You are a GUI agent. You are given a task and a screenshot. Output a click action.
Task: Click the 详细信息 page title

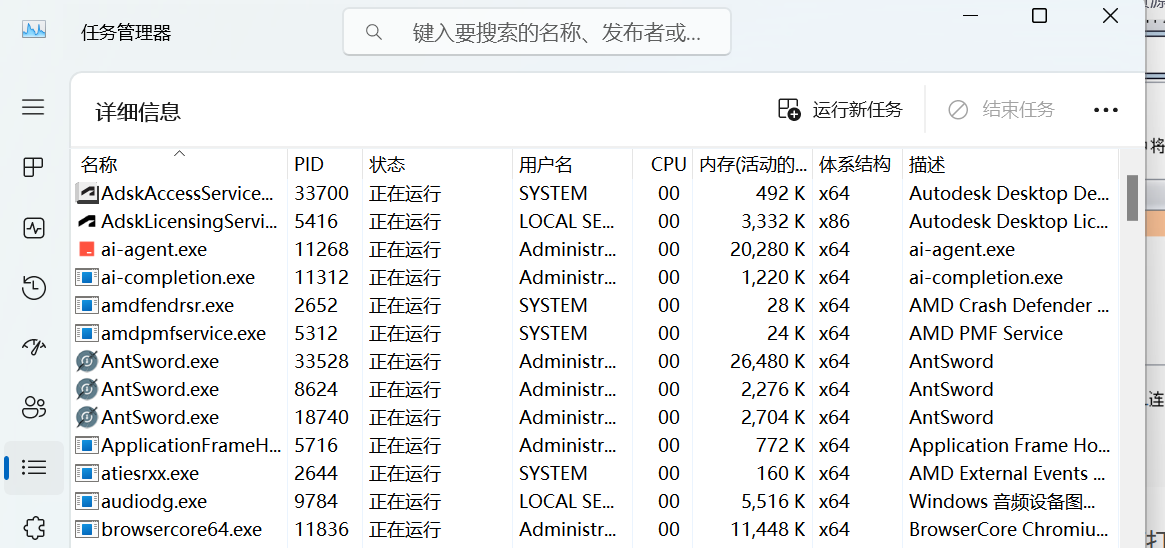coord(138,111)
